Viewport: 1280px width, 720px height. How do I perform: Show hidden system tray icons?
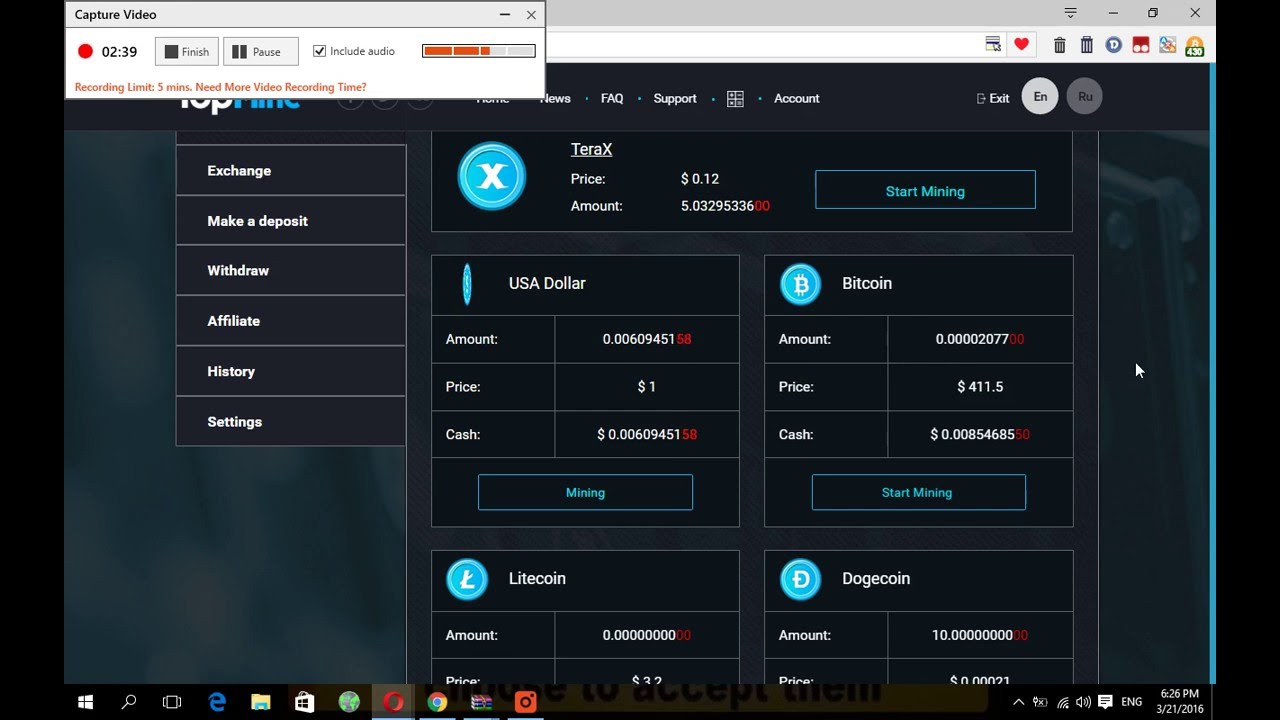tap(1019, 702)
